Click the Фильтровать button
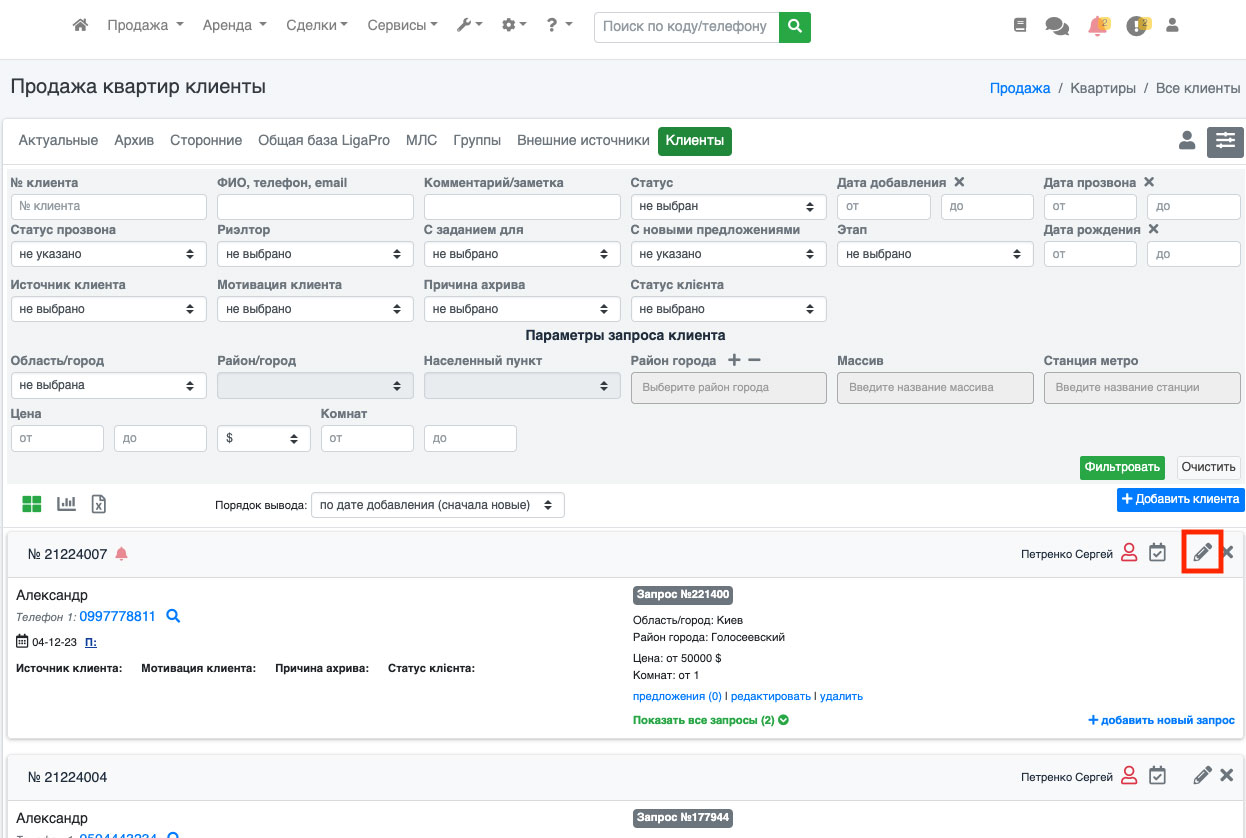 point(1122,467)
